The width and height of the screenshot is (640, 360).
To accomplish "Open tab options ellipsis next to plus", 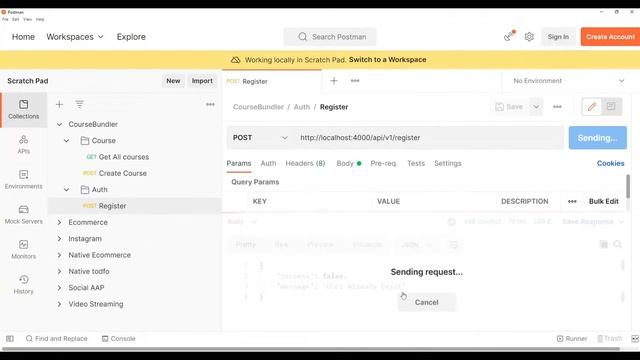I will [355, 81].
